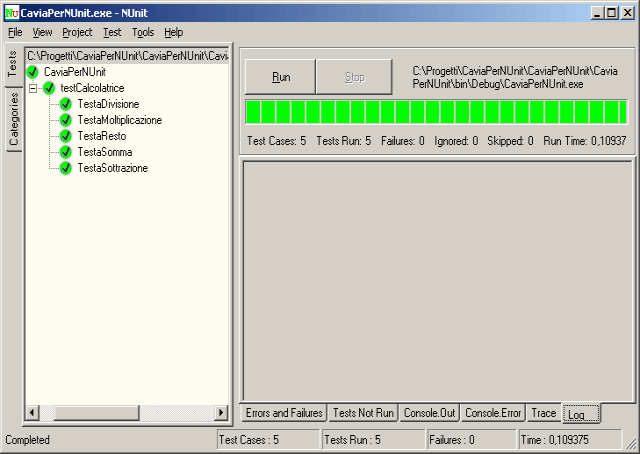Open the Errors and Failures tab
This screenshot has width=640, height=454.
click(x=284, y=413)
